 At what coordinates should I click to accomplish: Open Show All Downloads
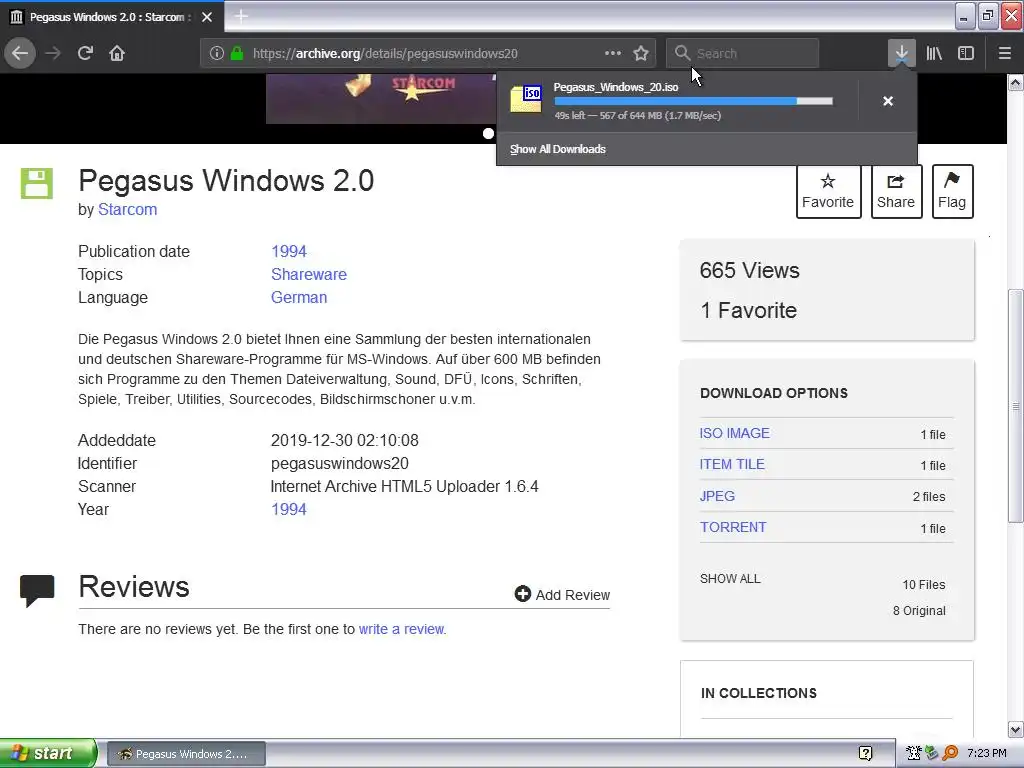pos(558,149)
